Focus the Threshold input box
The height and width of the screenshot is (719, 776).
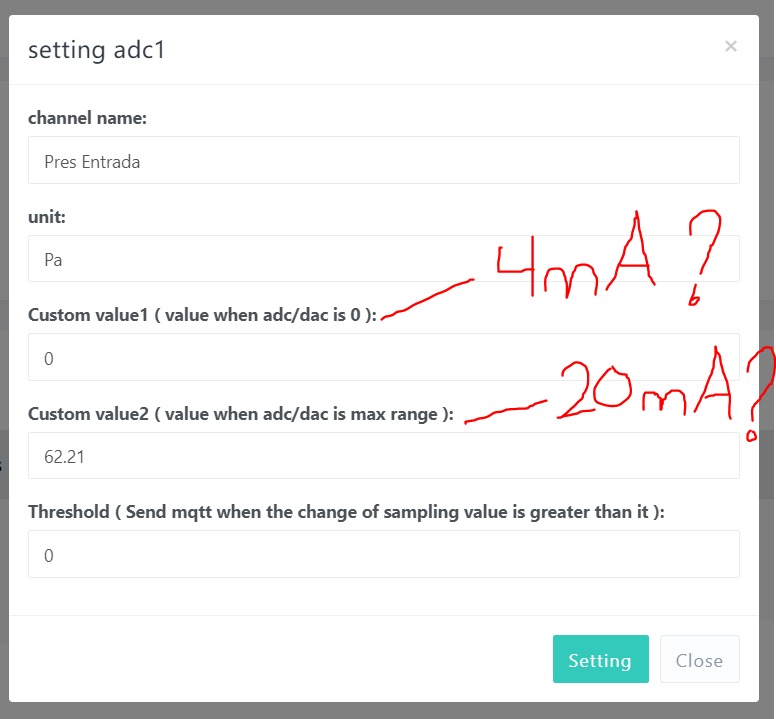[383, 554]
